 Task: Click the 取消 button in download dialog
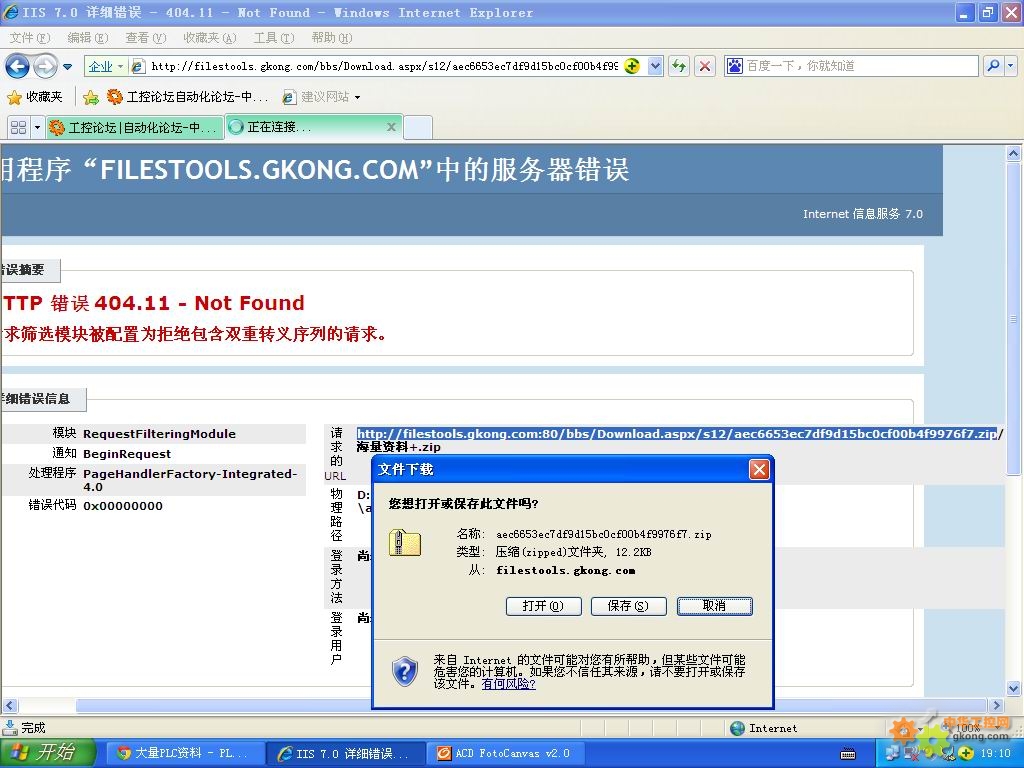click(714, 606)
